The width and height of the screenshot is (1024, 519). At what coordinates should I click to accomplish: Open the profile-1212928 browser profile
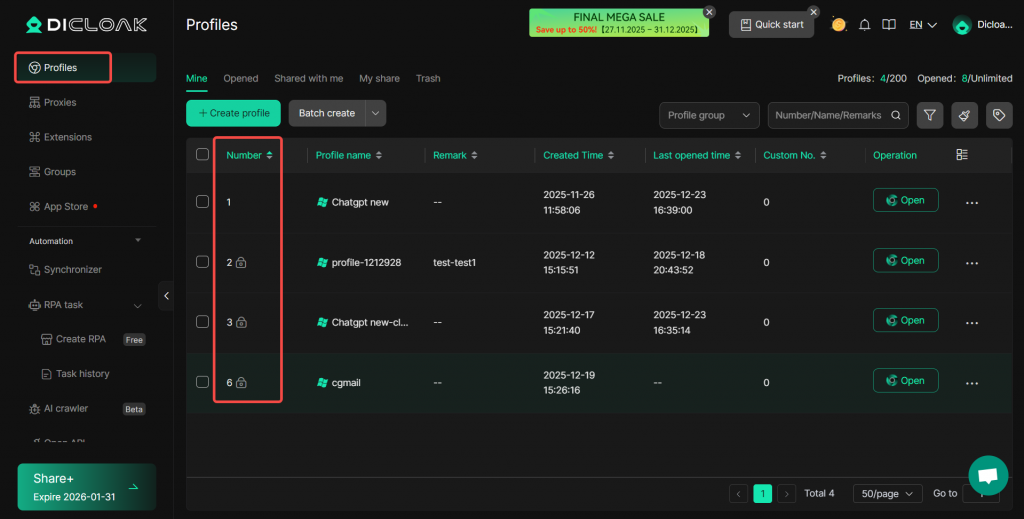(905, 260)
